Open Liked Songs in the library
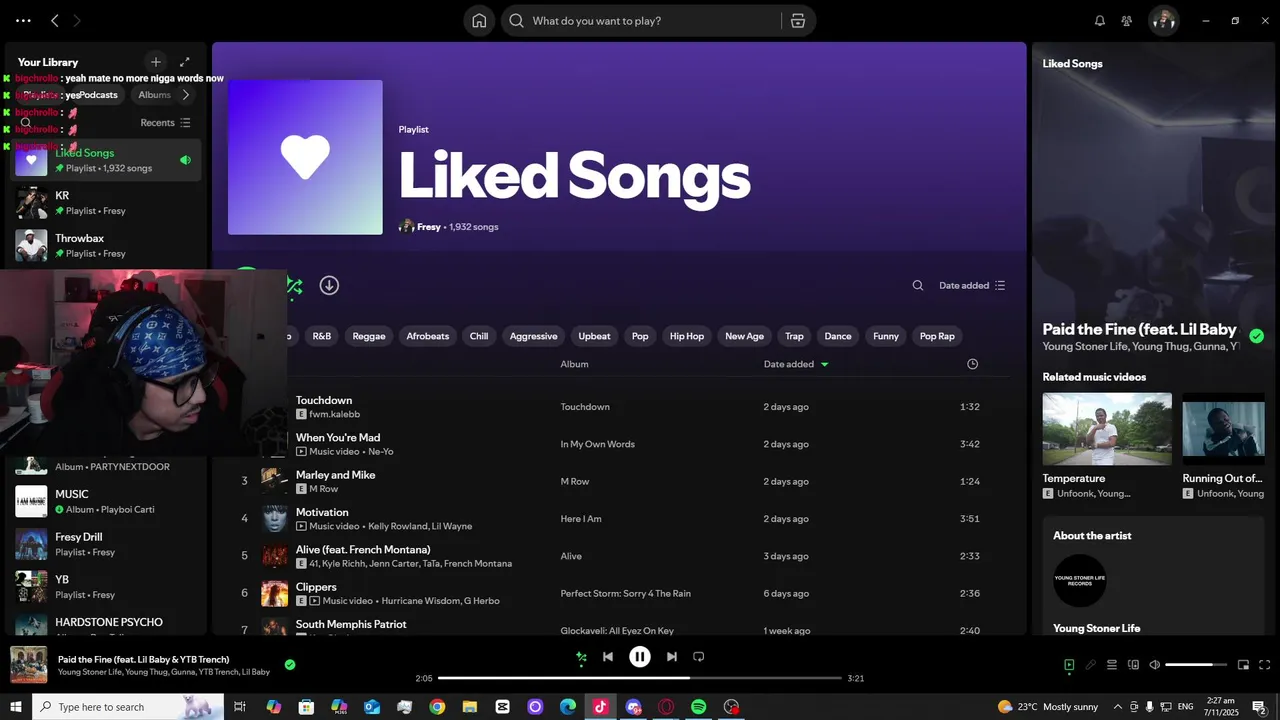 point(105,160)
